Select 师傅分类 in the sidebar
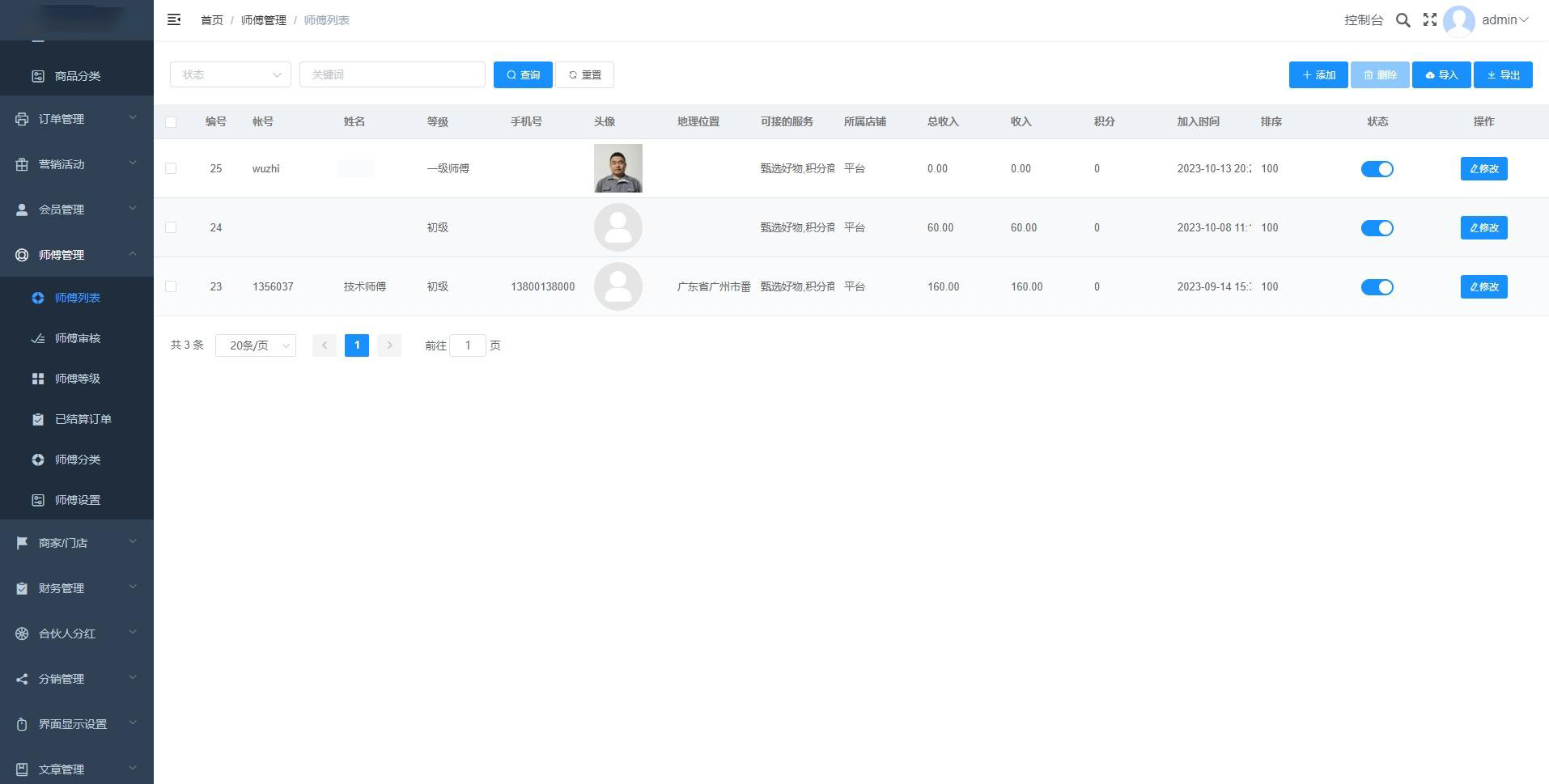This screenshot has height=784, width=1549. pyautogui.click(x=77, y=460)
